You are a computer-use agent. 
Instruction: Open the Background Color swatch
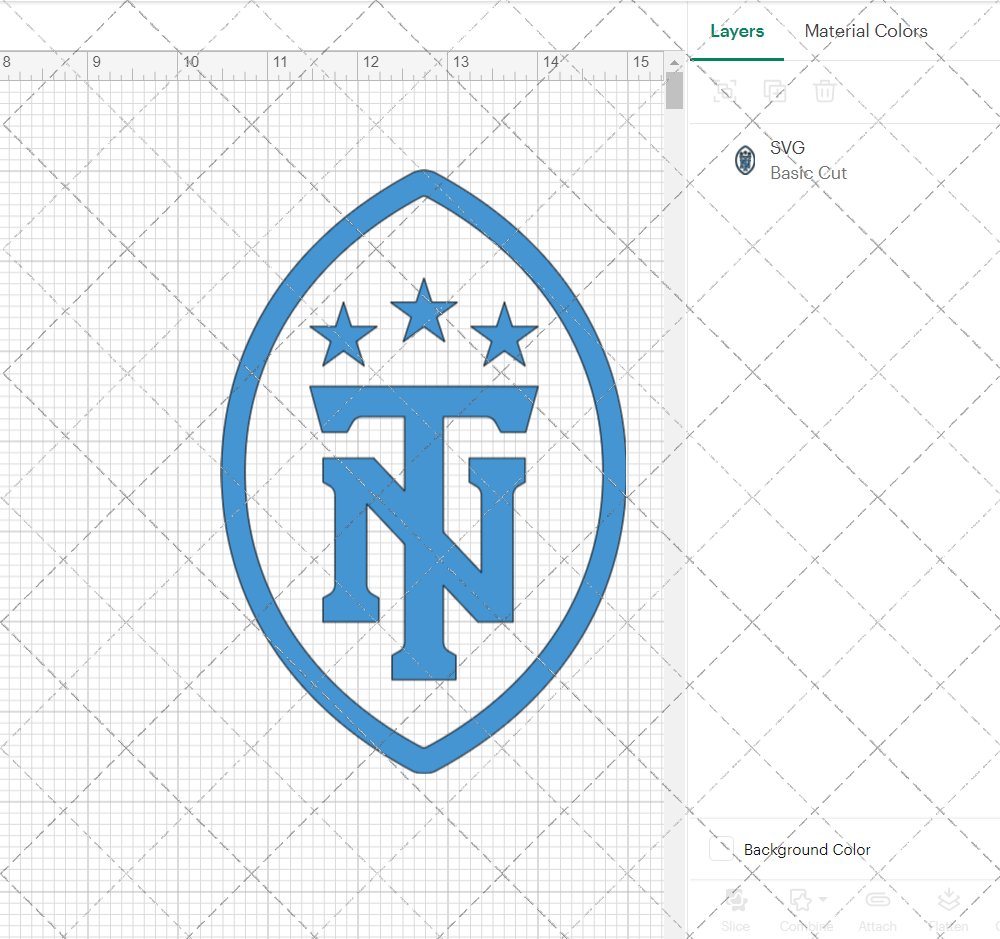[x=721, y=849]
